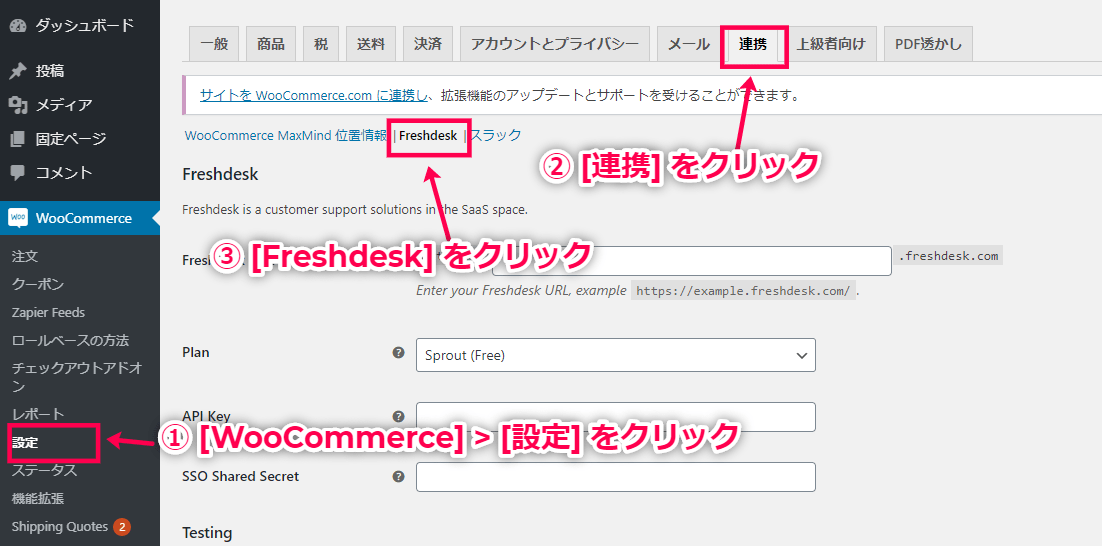The width and height of the screenshot is (1102, 546).
Task: Click the comment bubble icon beside コメント
Action: coord(18,172)
